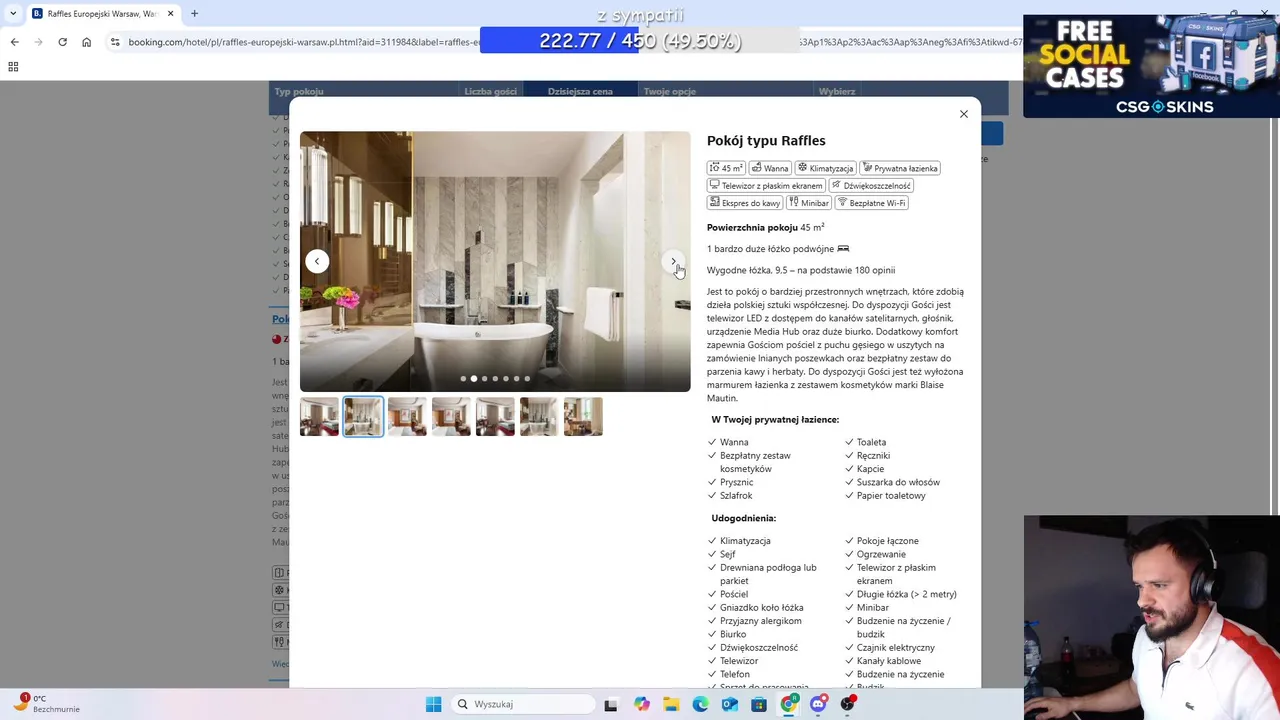Open the third room photo thumbnail
The height and width of the screenshot is (720, 1280).
click(407, 417)
